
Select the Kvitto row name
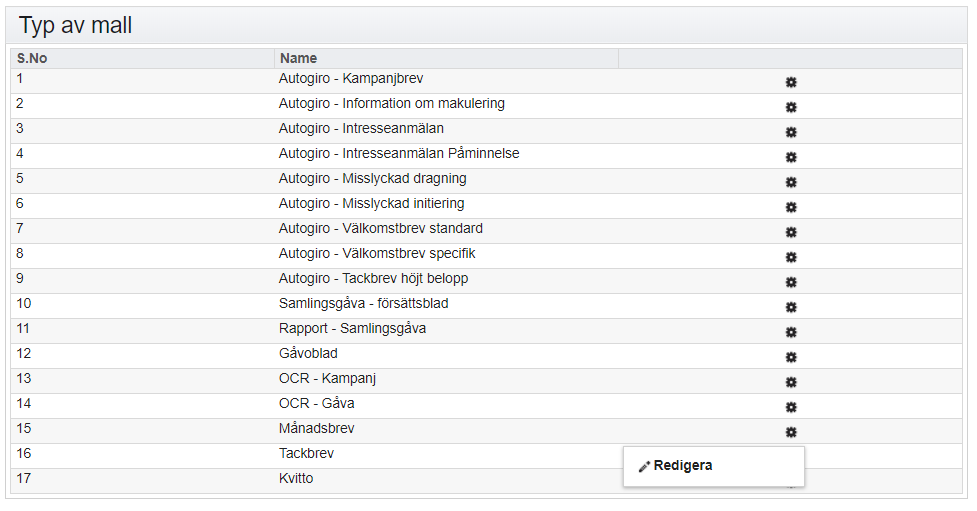(296, 479)
